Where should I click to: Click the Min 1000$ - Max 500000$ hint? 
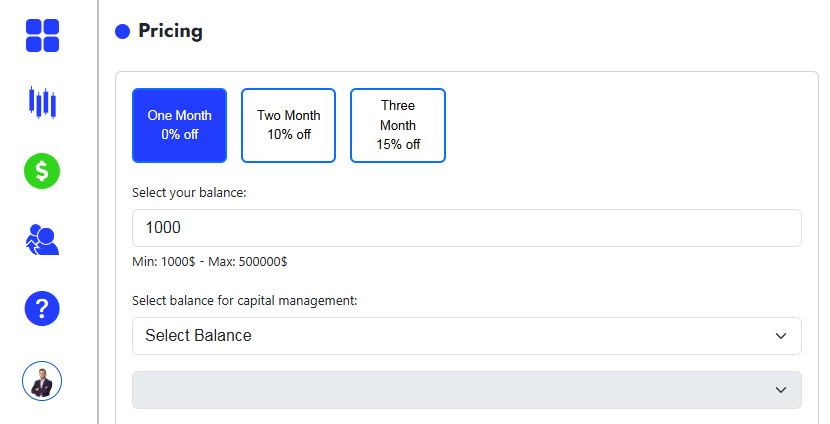click(210, 262)
